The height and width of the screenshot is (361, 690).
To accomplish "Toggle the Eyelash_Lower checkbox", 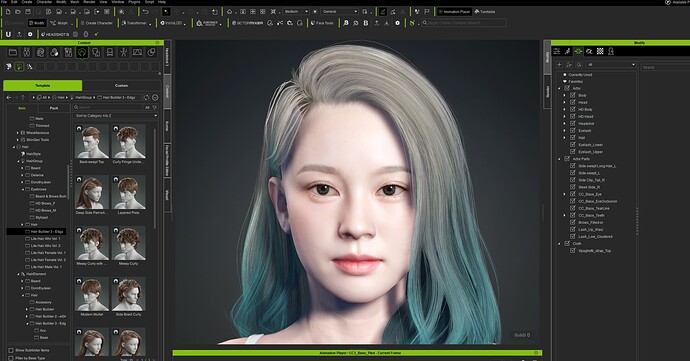I will (573, 144).
